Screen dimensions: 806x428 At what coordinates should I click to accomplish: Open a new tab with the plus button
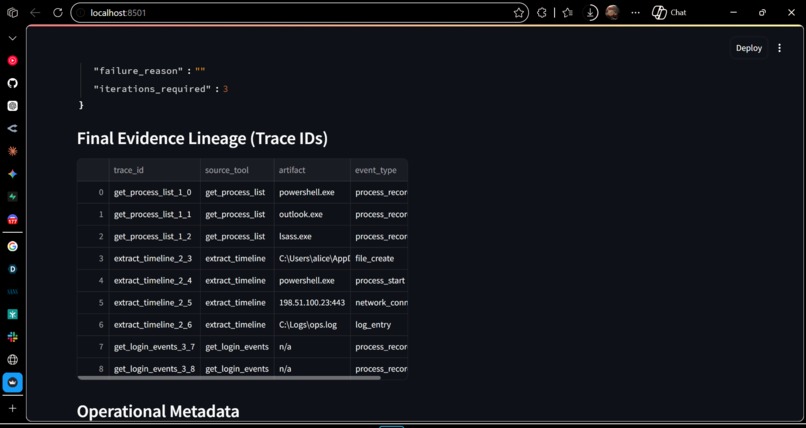coord(12,408)
